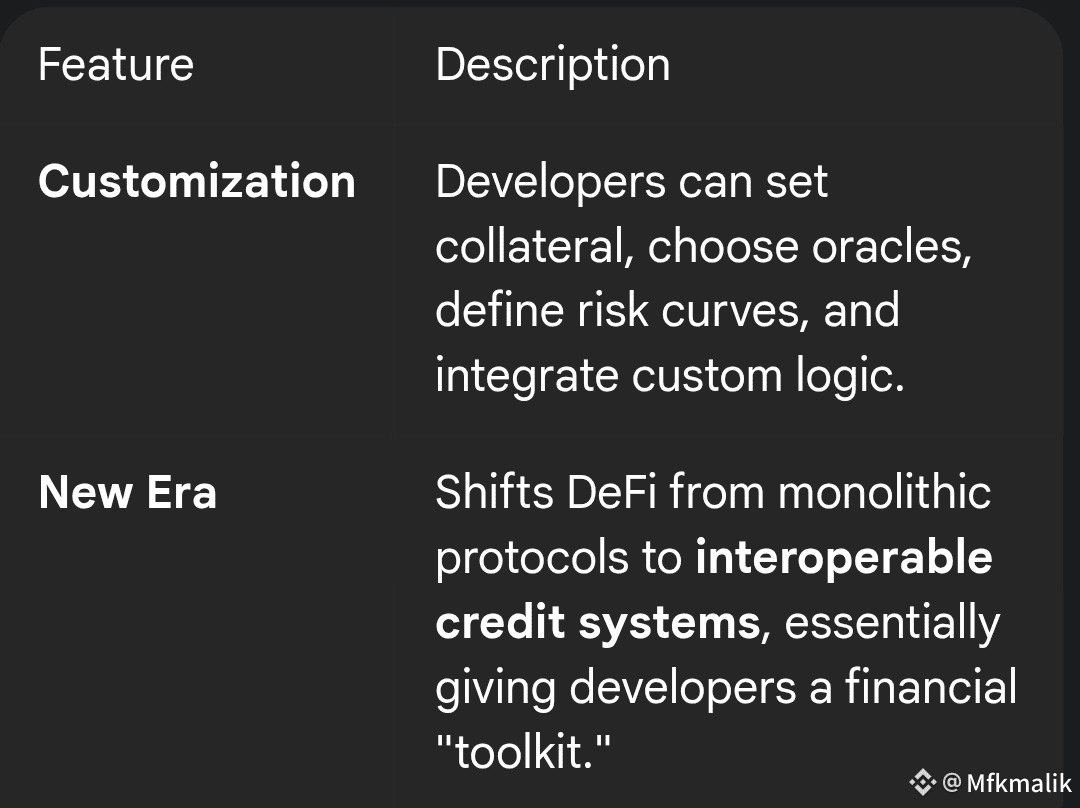Select the Customization row label
Image resolution: width=1080 pixels, height=808 pixels.
point(196,182)
